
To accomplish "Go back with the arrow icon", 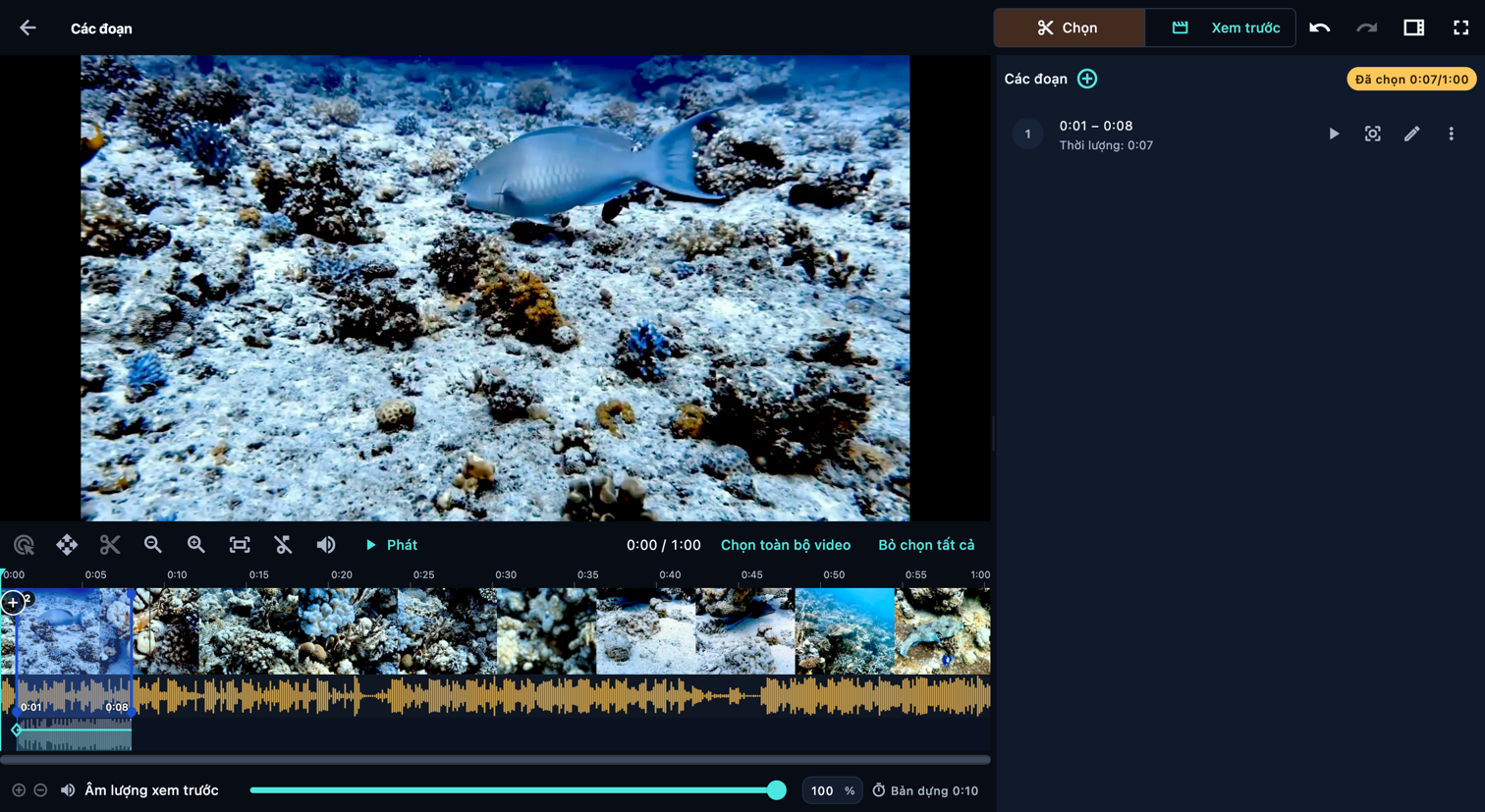I will pos(27,27).
